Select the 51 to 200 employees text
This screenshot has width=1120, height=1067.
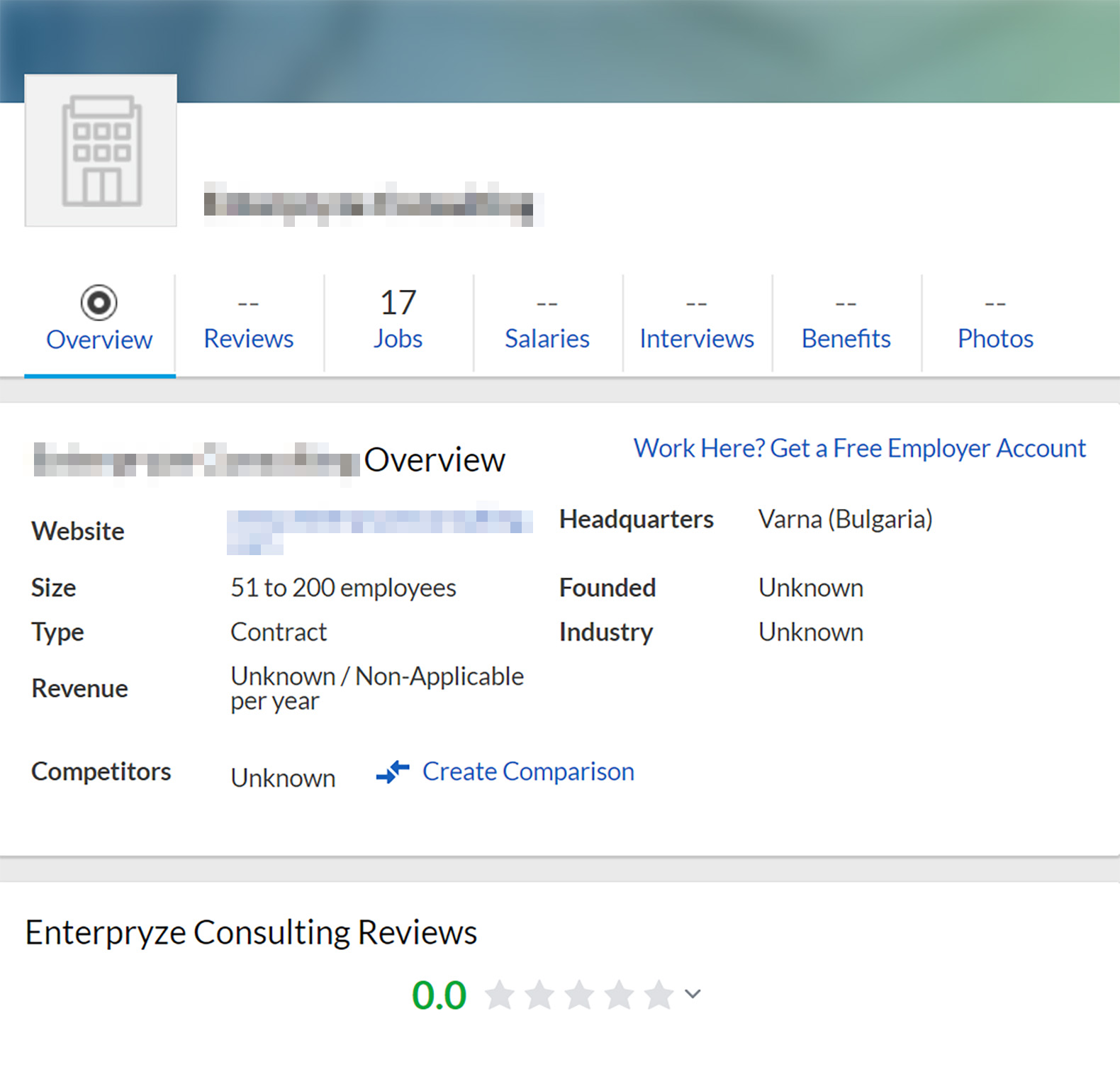[343, 588]
